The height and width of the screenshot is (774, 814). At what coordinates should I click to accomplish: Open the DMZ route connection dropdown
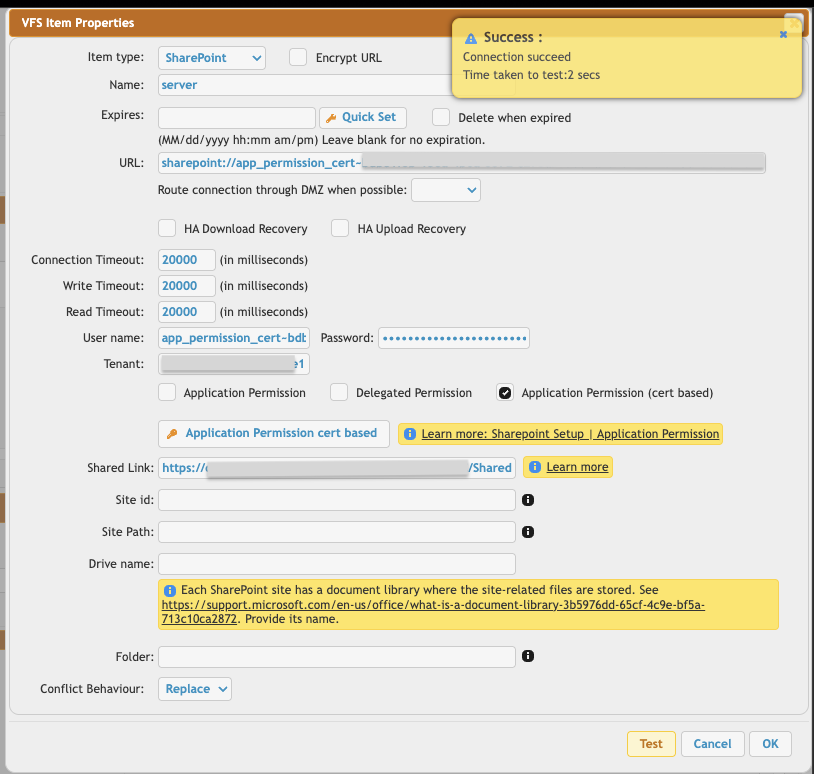click(445, 189)
